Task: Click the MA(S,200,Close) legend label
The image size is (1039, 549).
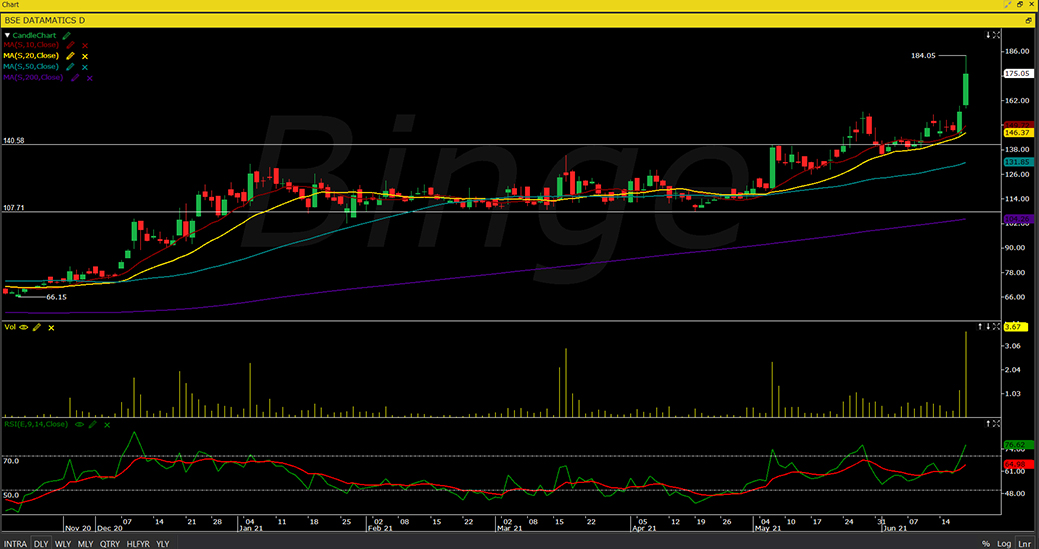Action: [x=33, y=77]
